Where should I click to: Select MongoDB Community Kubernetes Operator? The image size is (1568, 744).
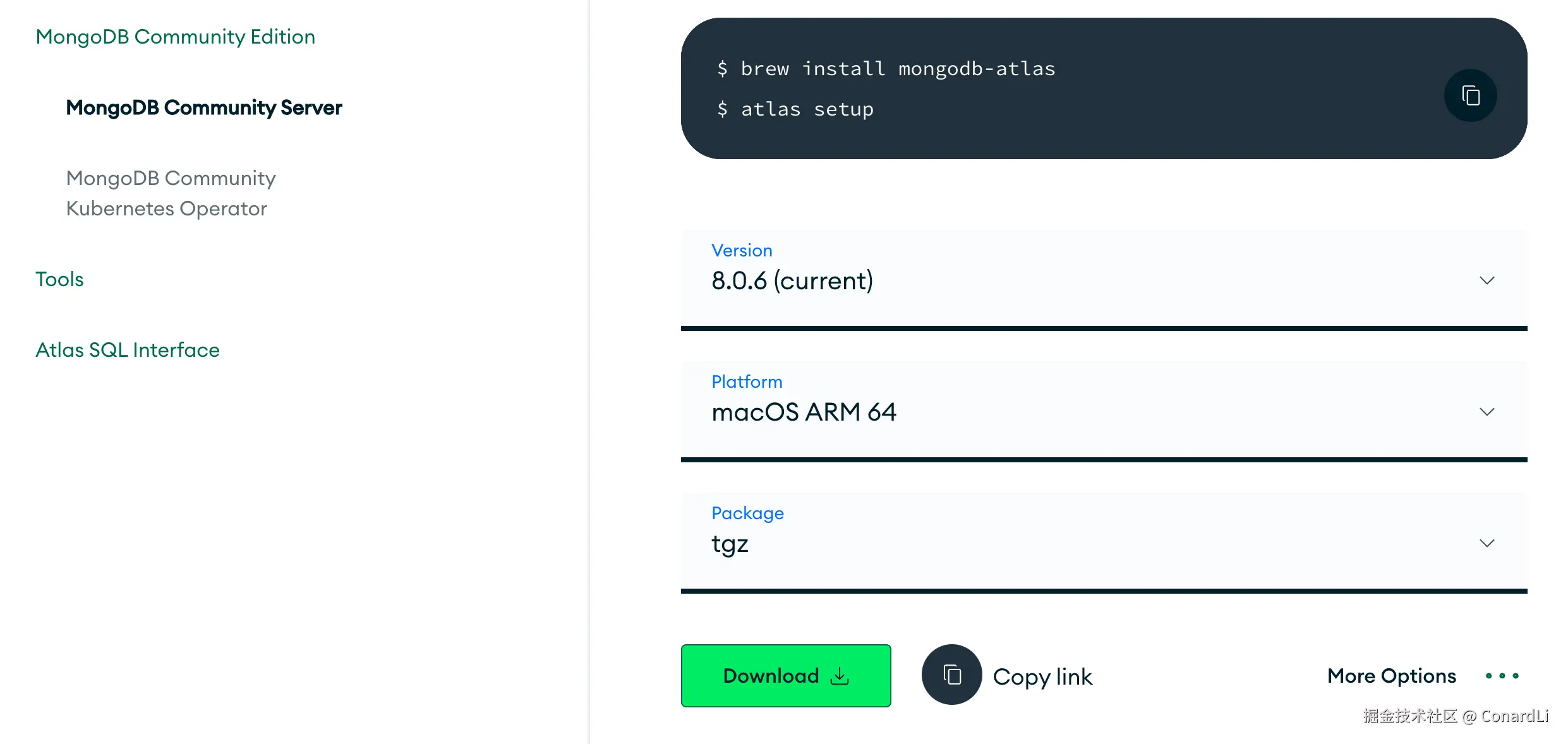(x=171, y=193)
